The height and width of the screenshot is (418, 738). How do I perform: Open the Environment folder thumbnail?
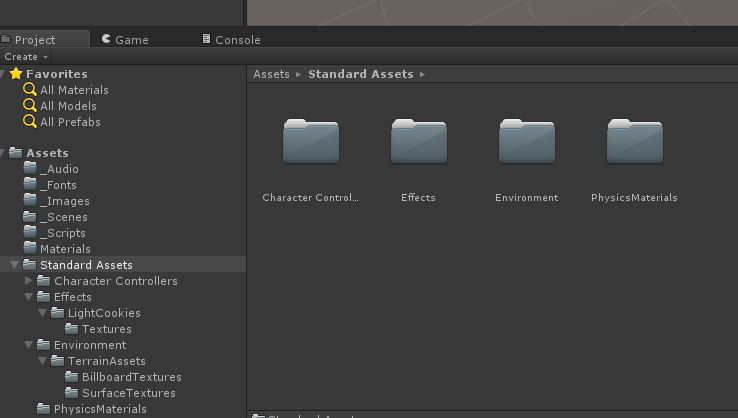527,141
